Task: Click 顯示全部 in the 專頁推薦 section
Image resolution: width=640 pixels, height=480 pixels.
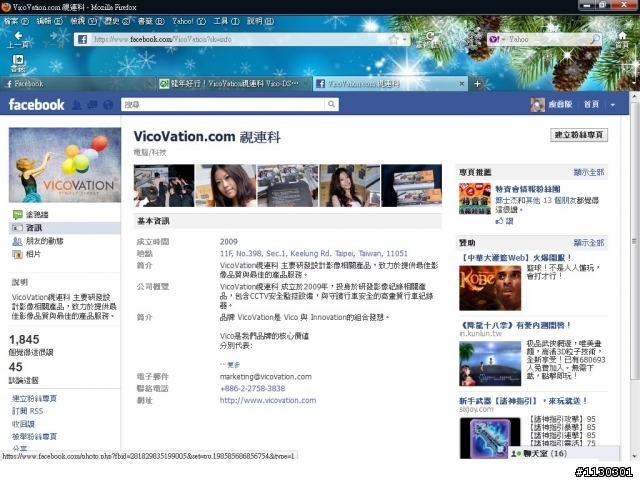Action: tap(589, 173)
